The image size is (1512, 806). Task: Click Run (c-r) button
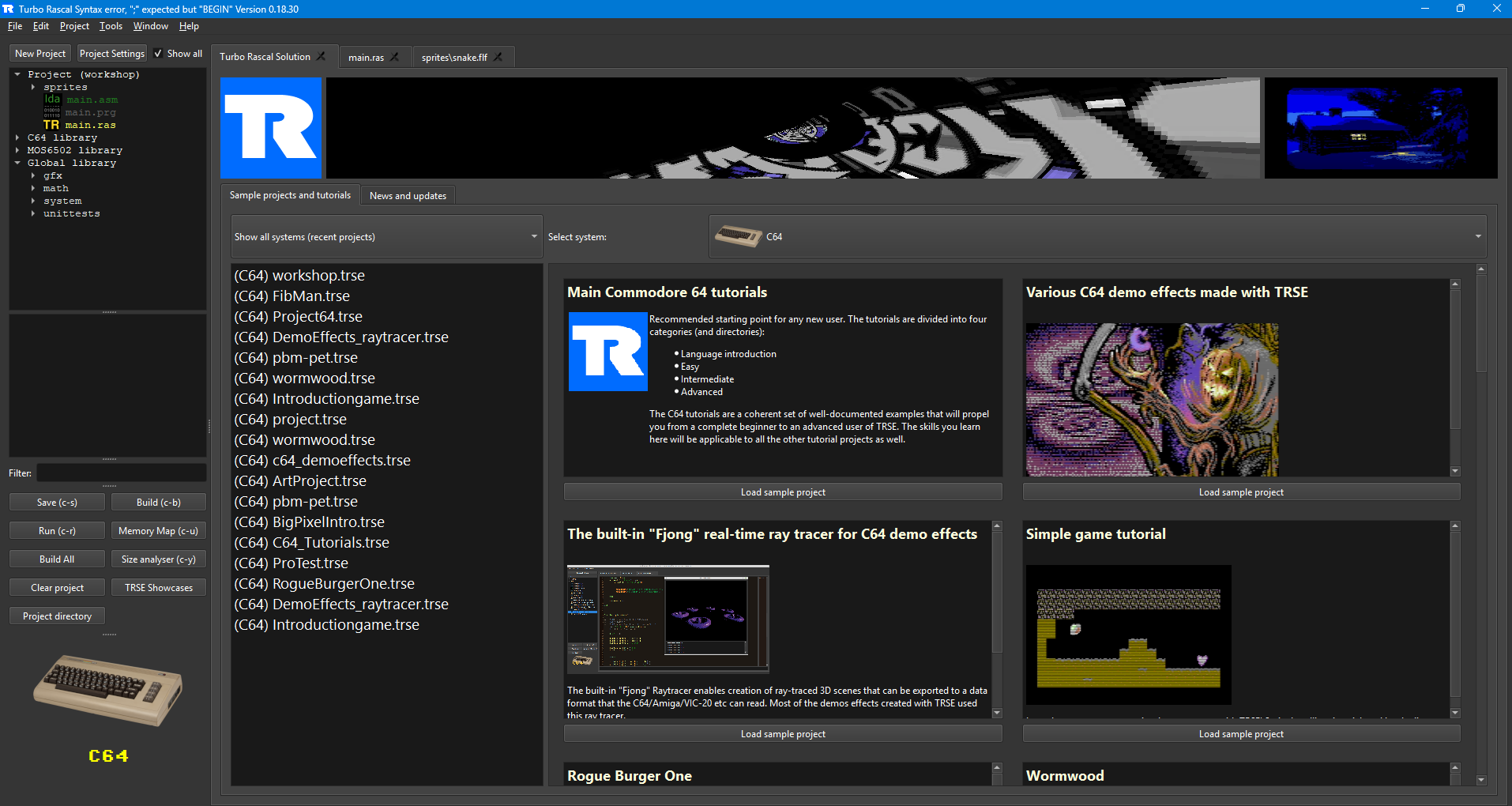tap(57, 530)
